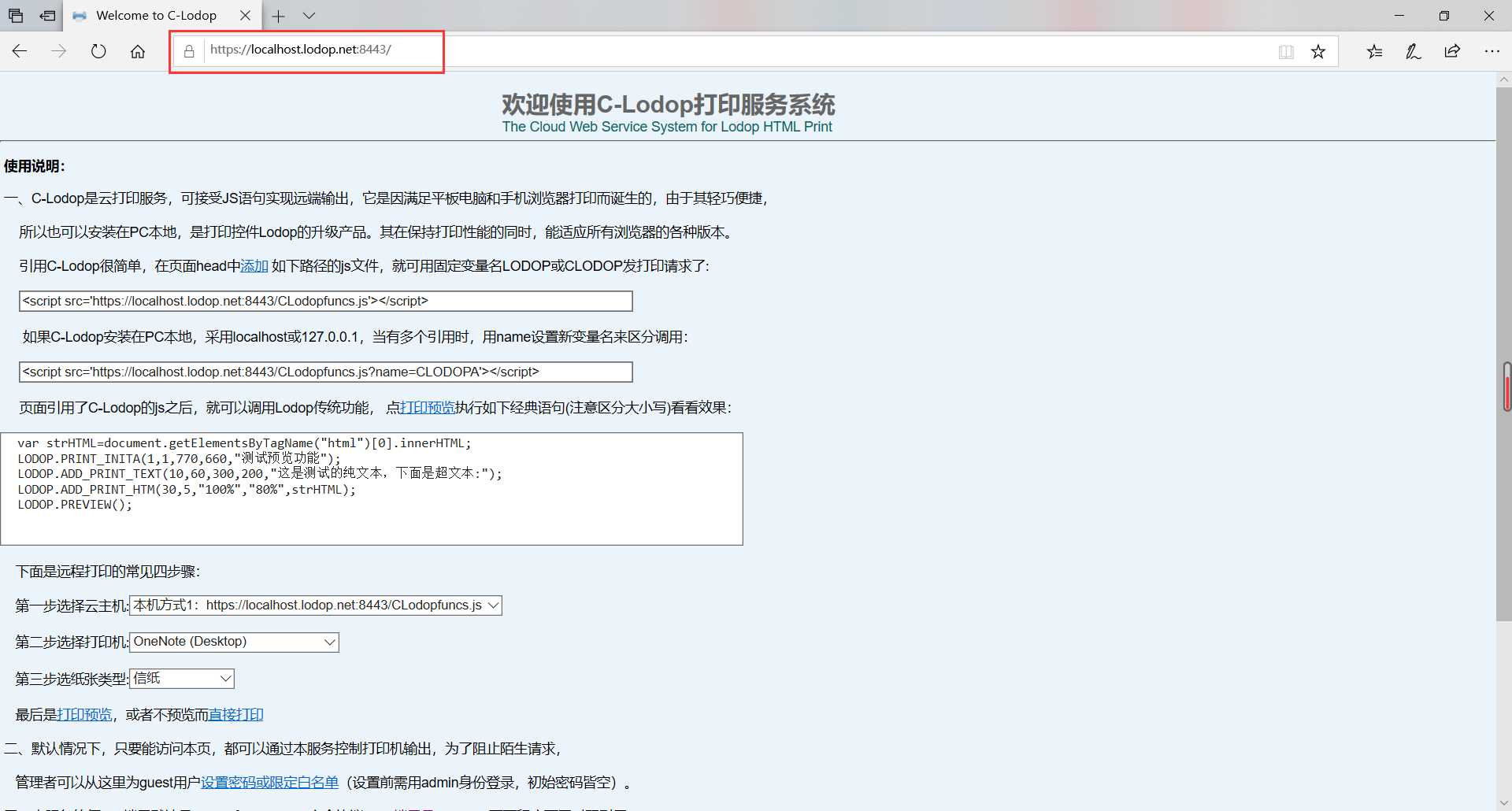Select the Welcome to C-Lodop tab
1512x811 pixels.
click(156, 16)
